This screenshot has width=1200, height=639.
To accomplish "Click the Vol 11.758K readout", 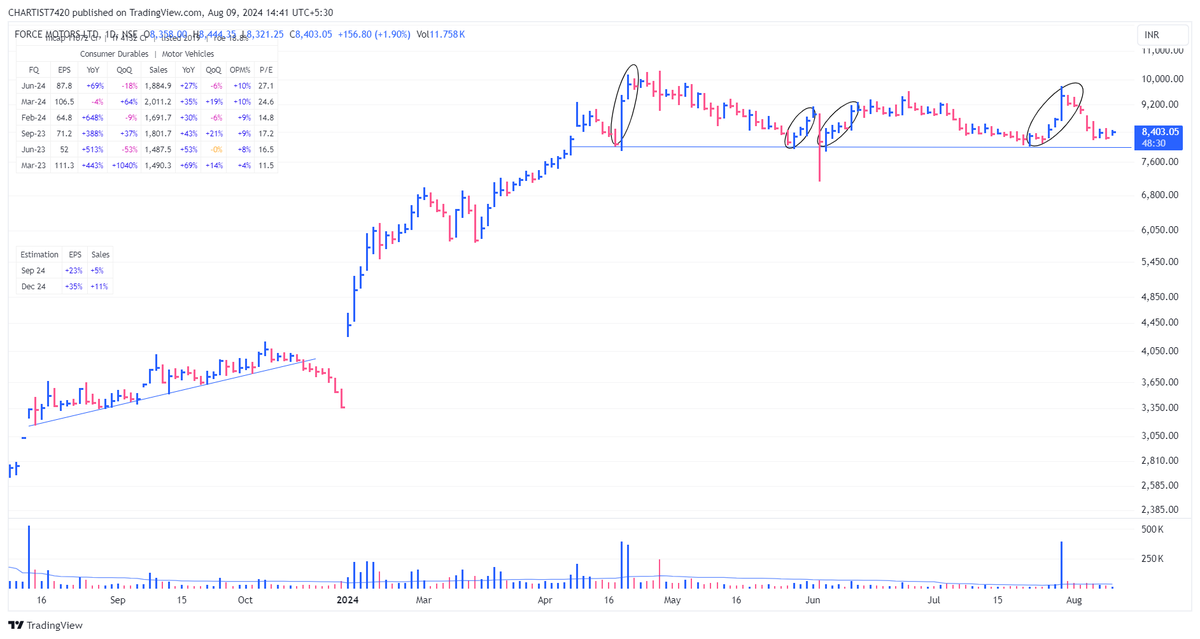I will point(441,34).
